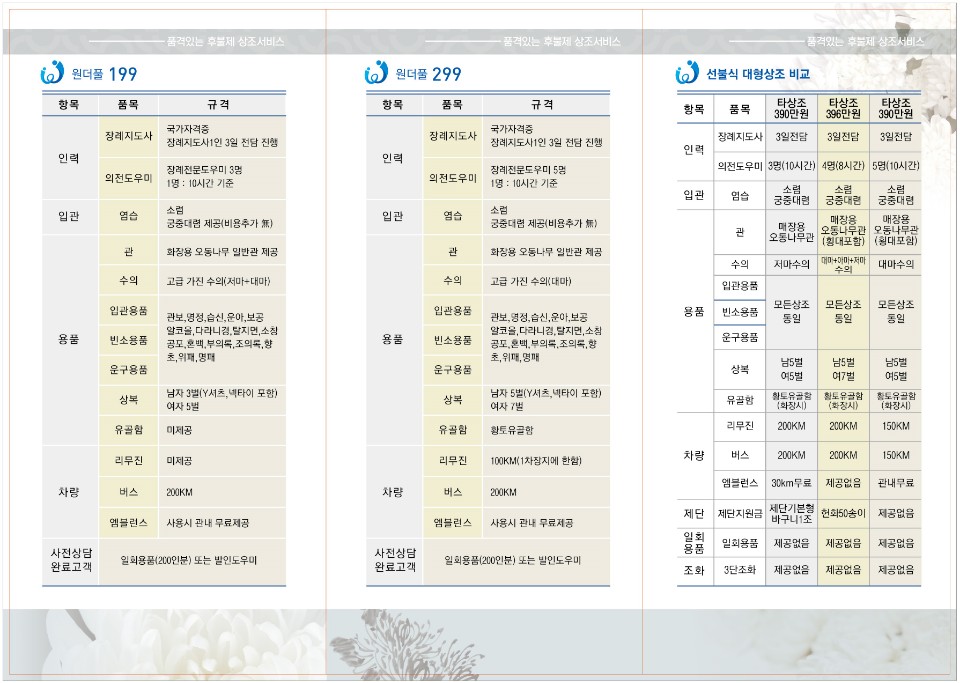Click 장례전문도우미 5명 in the 299 table
The image size is (960, 683).
(528, 170)
